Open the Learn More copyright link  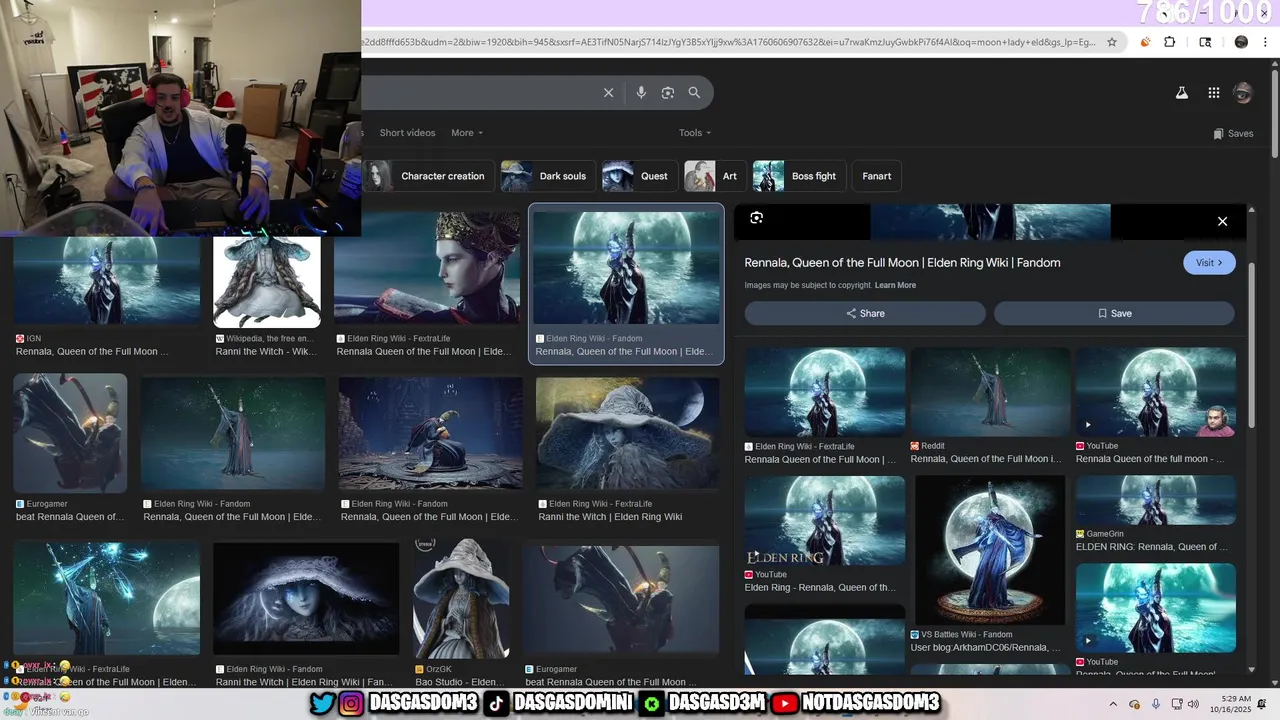tap(895, 285)
